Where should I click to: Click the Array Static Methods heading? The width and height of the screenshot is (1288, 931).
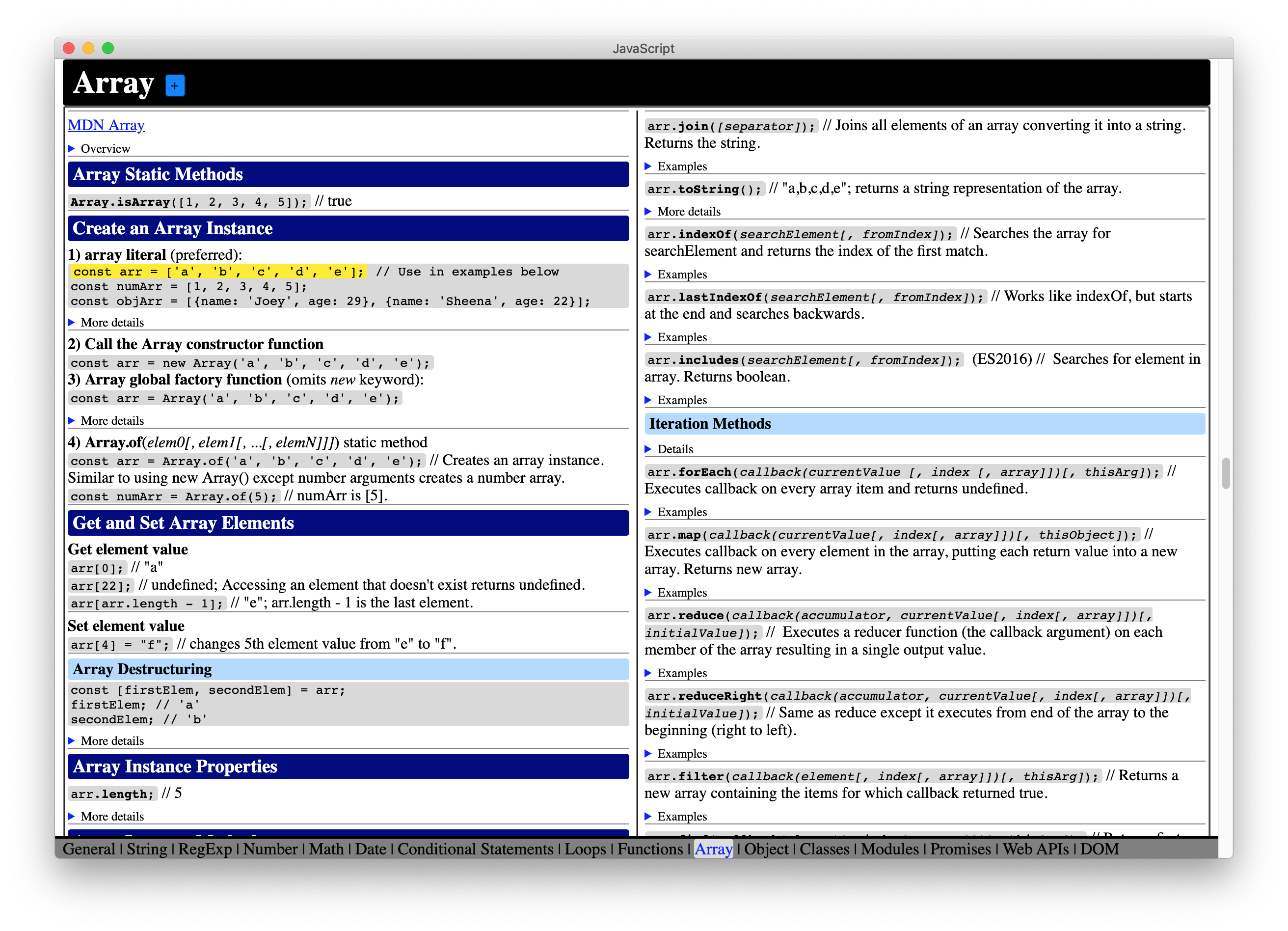(x=348, y=174)
